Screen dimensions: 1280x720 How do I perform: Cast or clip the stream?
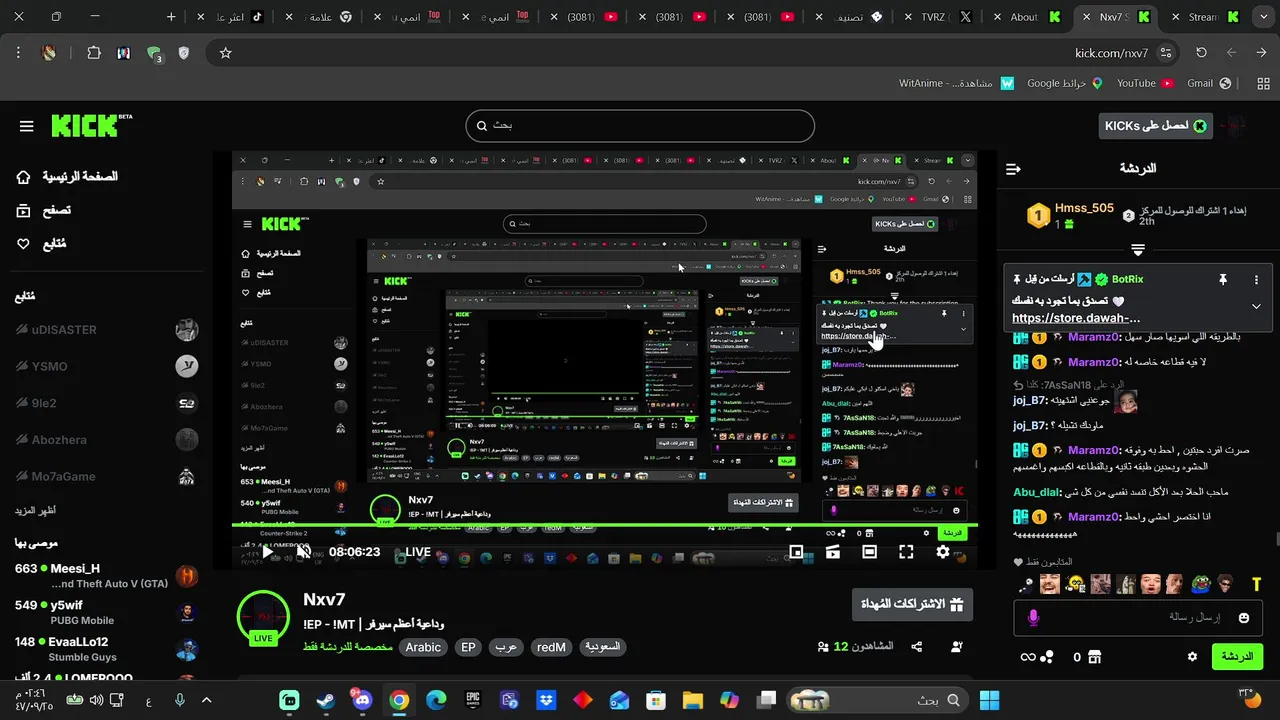pyautogui.click(x=832, y=552)
